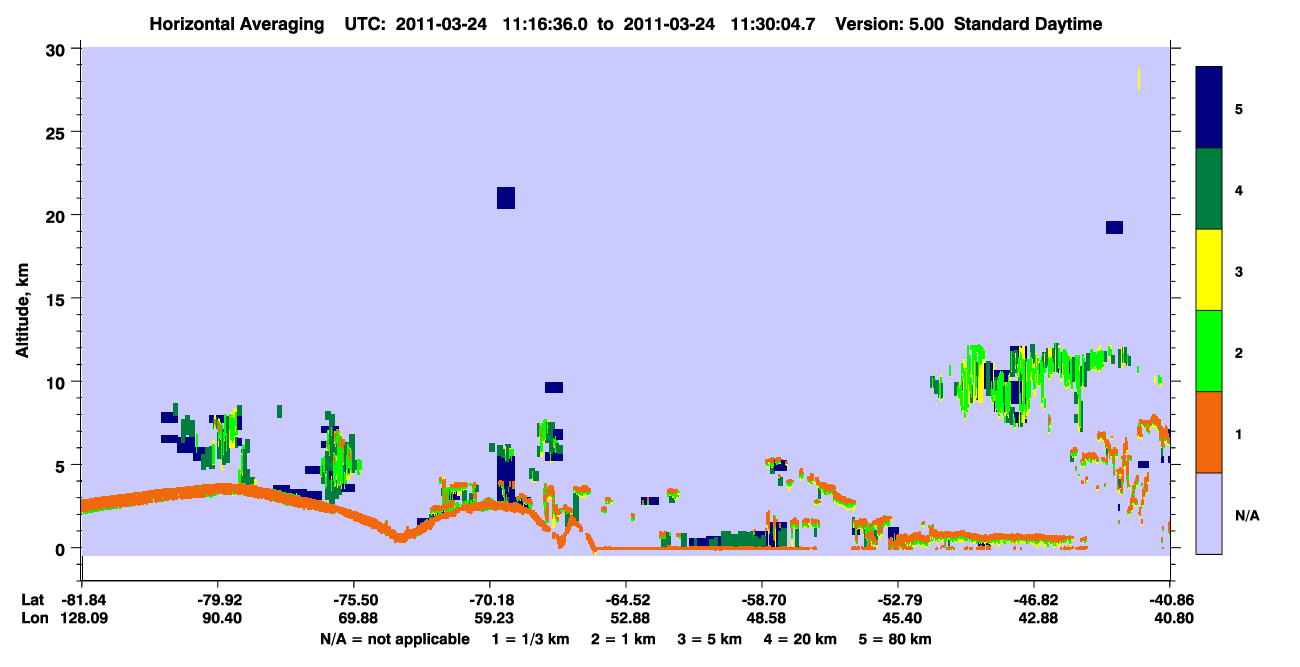Click the colorbar label '5'

click(x=1239, y=108)
